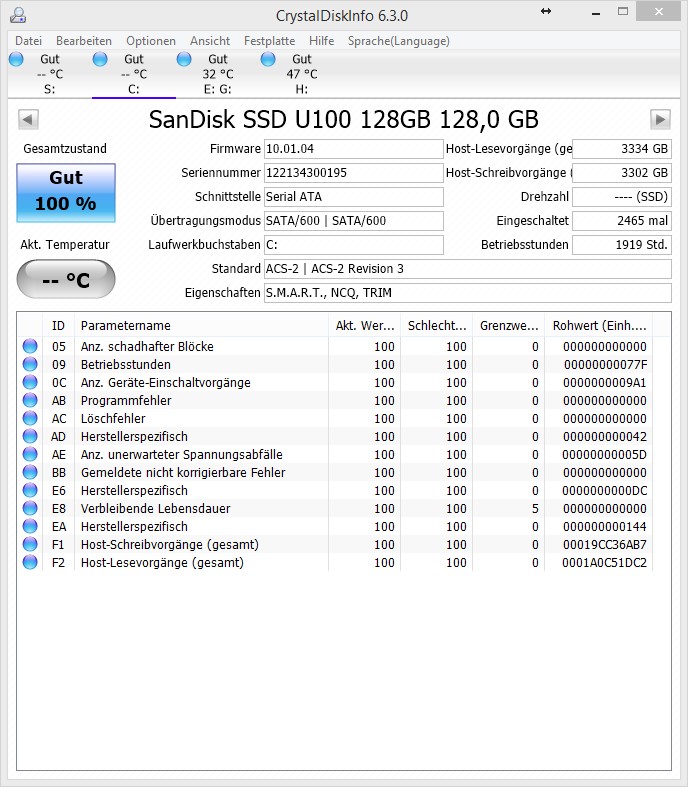This screenshot has height=787, width=688.
Task: Open the Sprache(Language) menu
Action: click(398, 41)
